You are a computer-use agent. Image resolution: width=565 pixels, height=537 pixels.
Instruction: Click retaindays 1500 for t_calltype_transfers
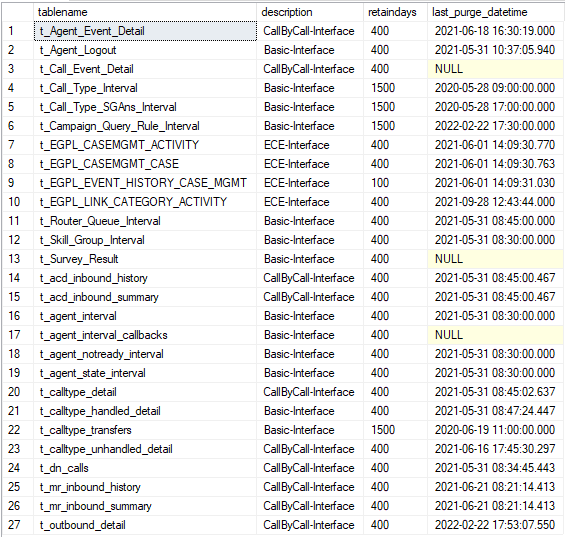click(395, 430)
